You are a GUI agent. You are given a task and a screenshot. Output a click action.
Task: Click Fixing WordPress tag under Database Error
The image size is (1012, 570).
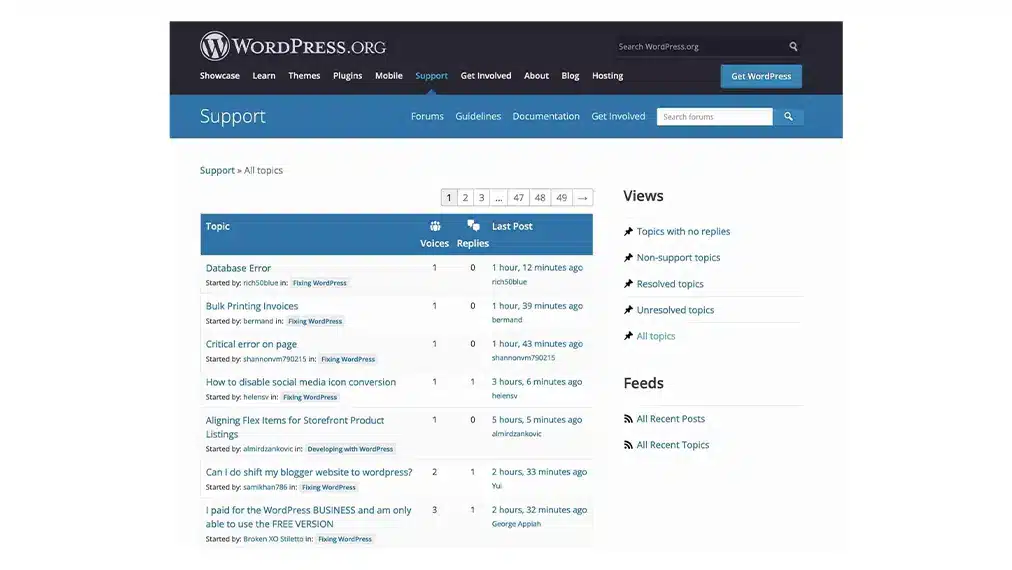[x=319, y=283]
